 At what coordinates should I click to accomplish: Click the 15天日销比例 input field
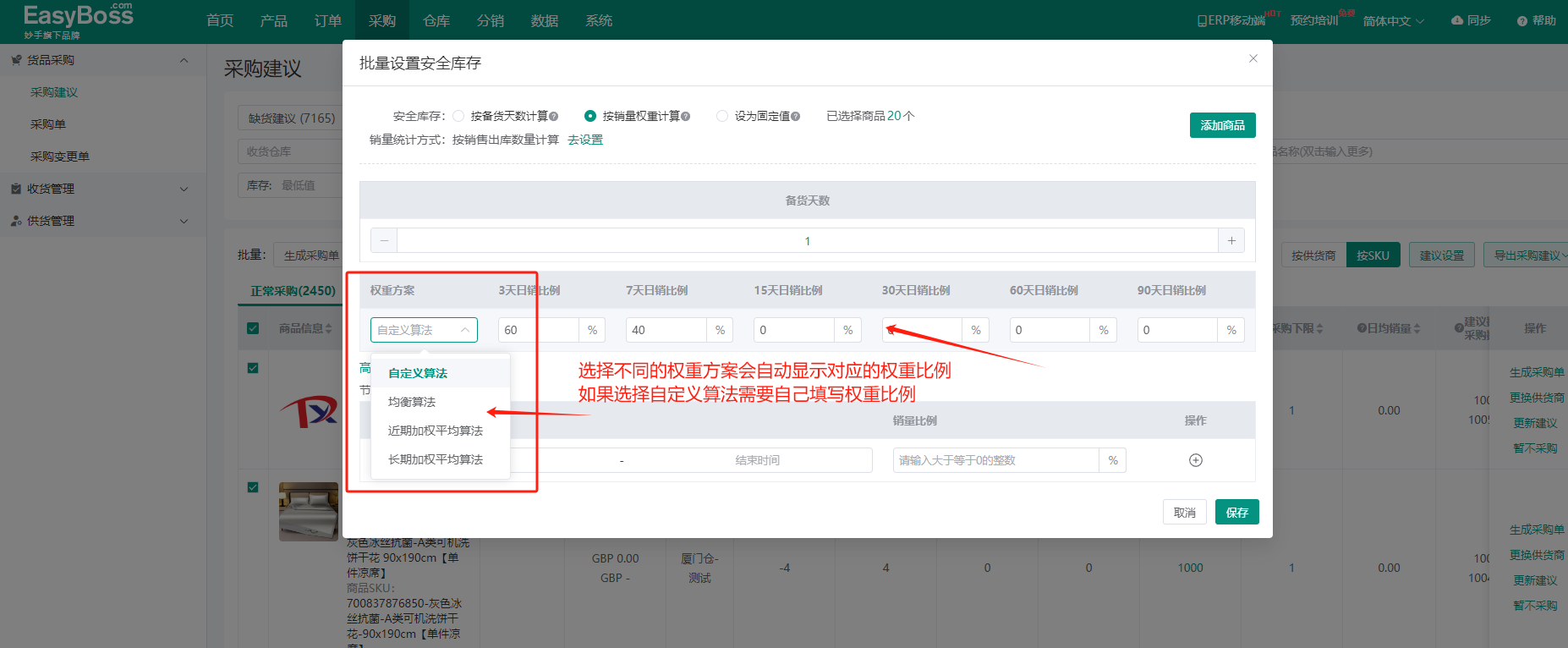(794, 330)
